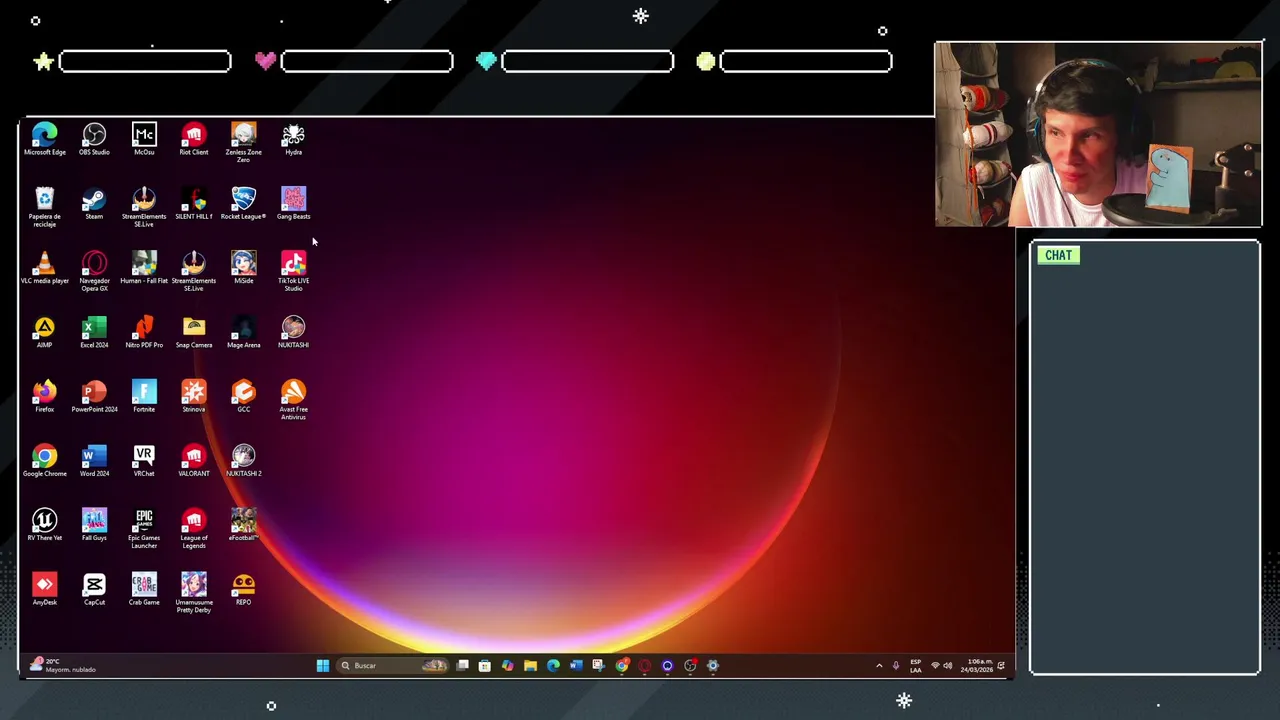Select the eFootball desktop icon
1280x720 pixels.
click(x=243, y=525)
